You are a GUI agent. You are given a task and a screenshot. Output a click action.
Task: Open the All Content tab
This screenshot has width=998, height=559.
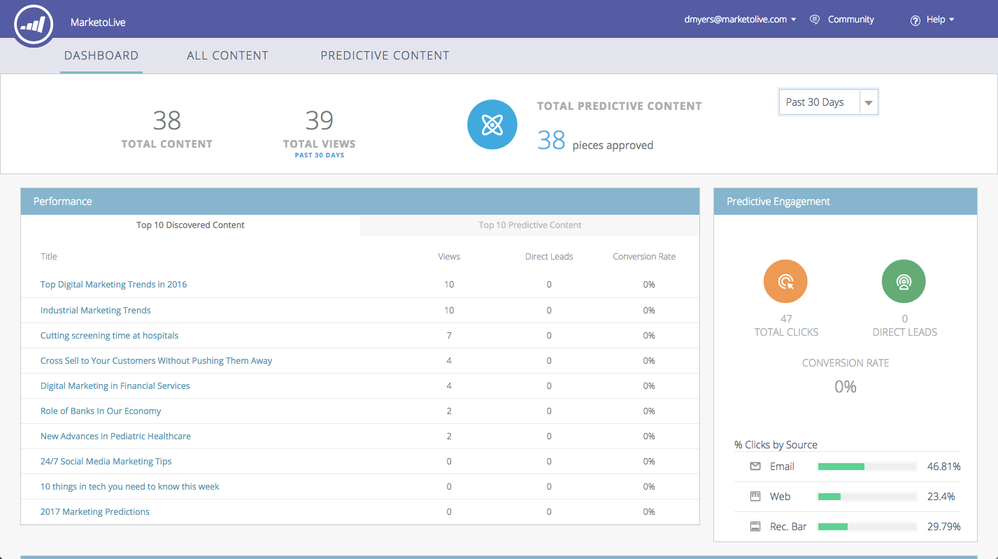point(227,55)
